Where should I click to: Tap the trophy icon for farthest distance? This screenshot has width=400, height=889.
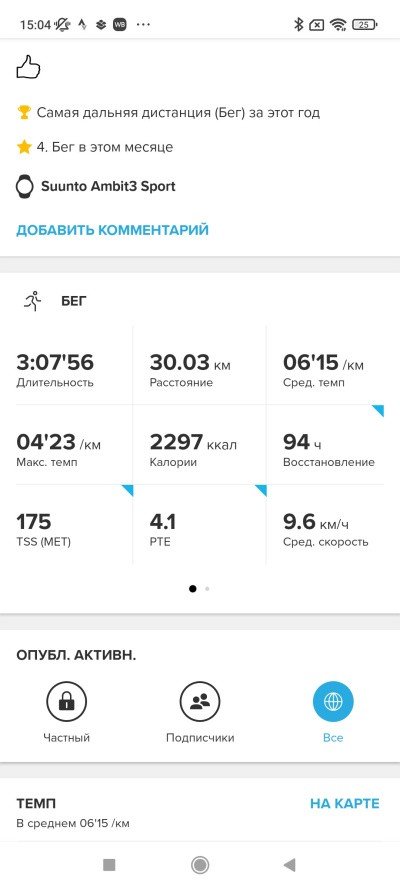click(x=24, y=112)
